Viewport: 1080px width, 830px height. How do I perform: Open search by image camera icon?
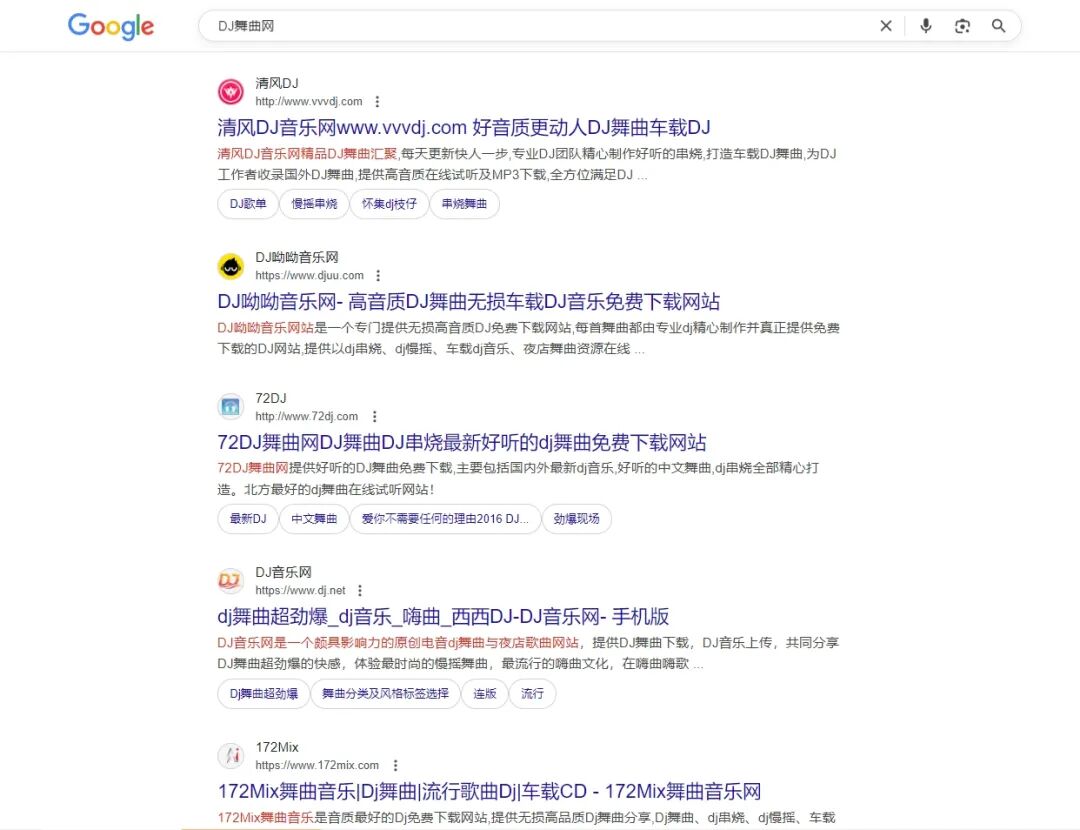coord(962,26)
